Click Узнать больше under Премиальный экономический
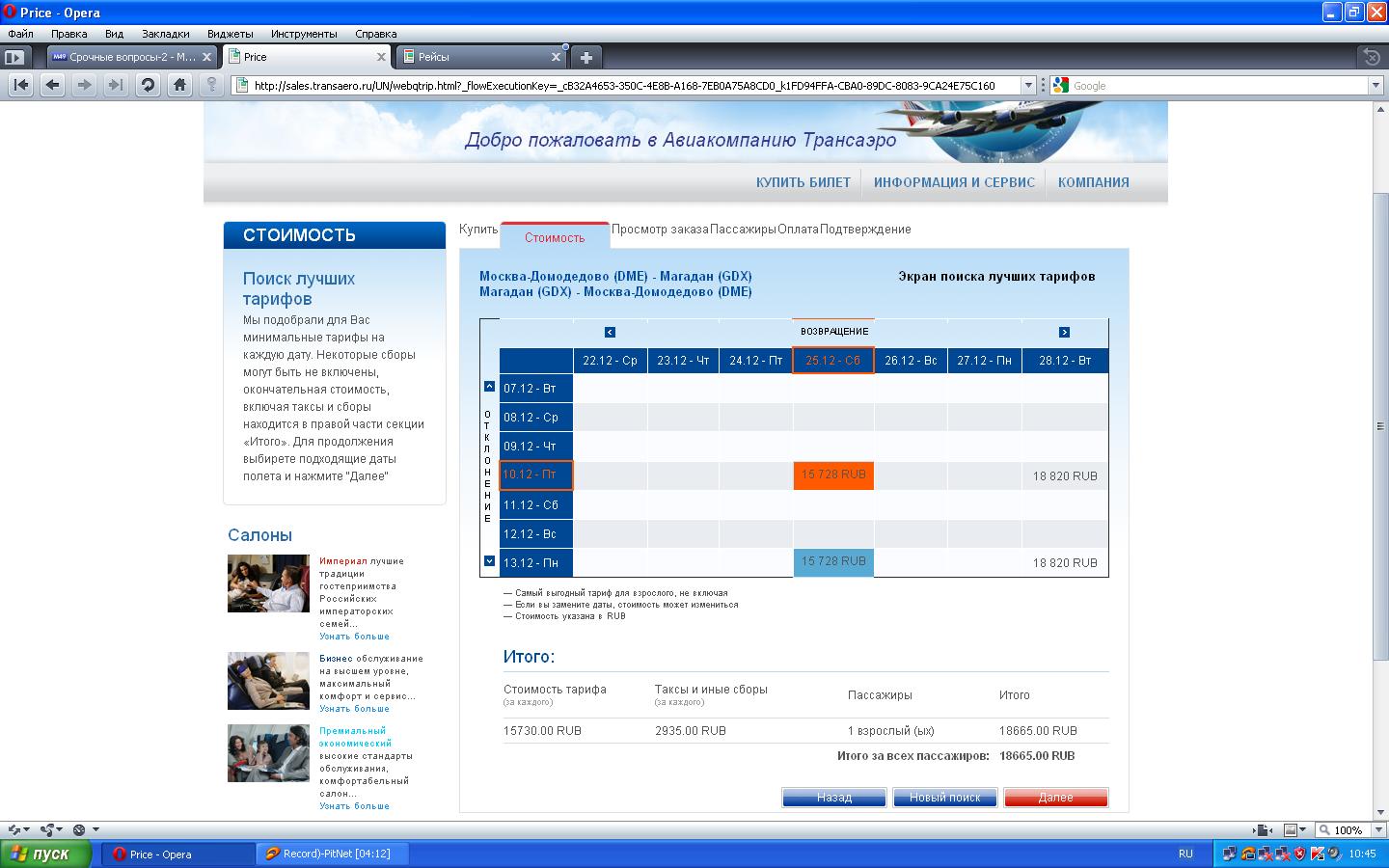1389x868 pixels. click(x=355, y=806)
